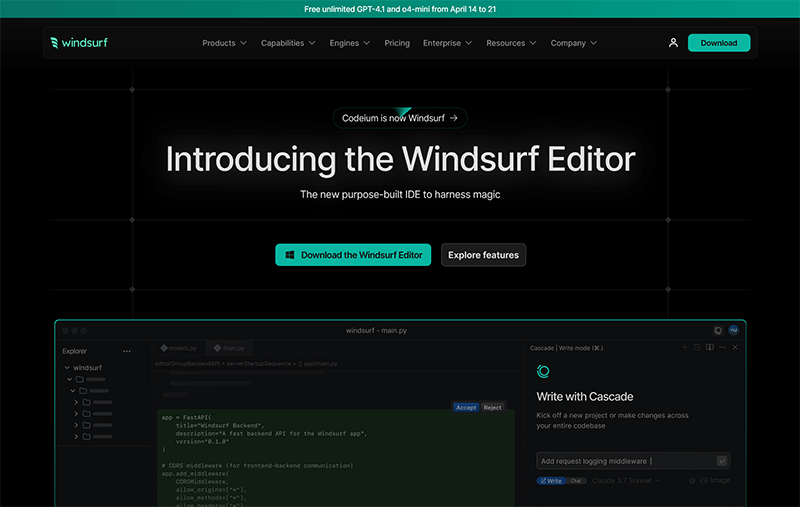Click the editorGroupBackendAPI breadcrumb
This screenshot has width=800, height=507.
coord(187,364)
